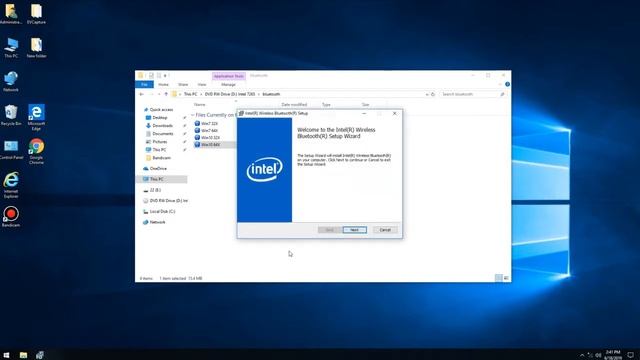This screenshot has height=360, width=640.
Task: Open the Share ribbon tab in File Explorer
Action: [183, 84]
